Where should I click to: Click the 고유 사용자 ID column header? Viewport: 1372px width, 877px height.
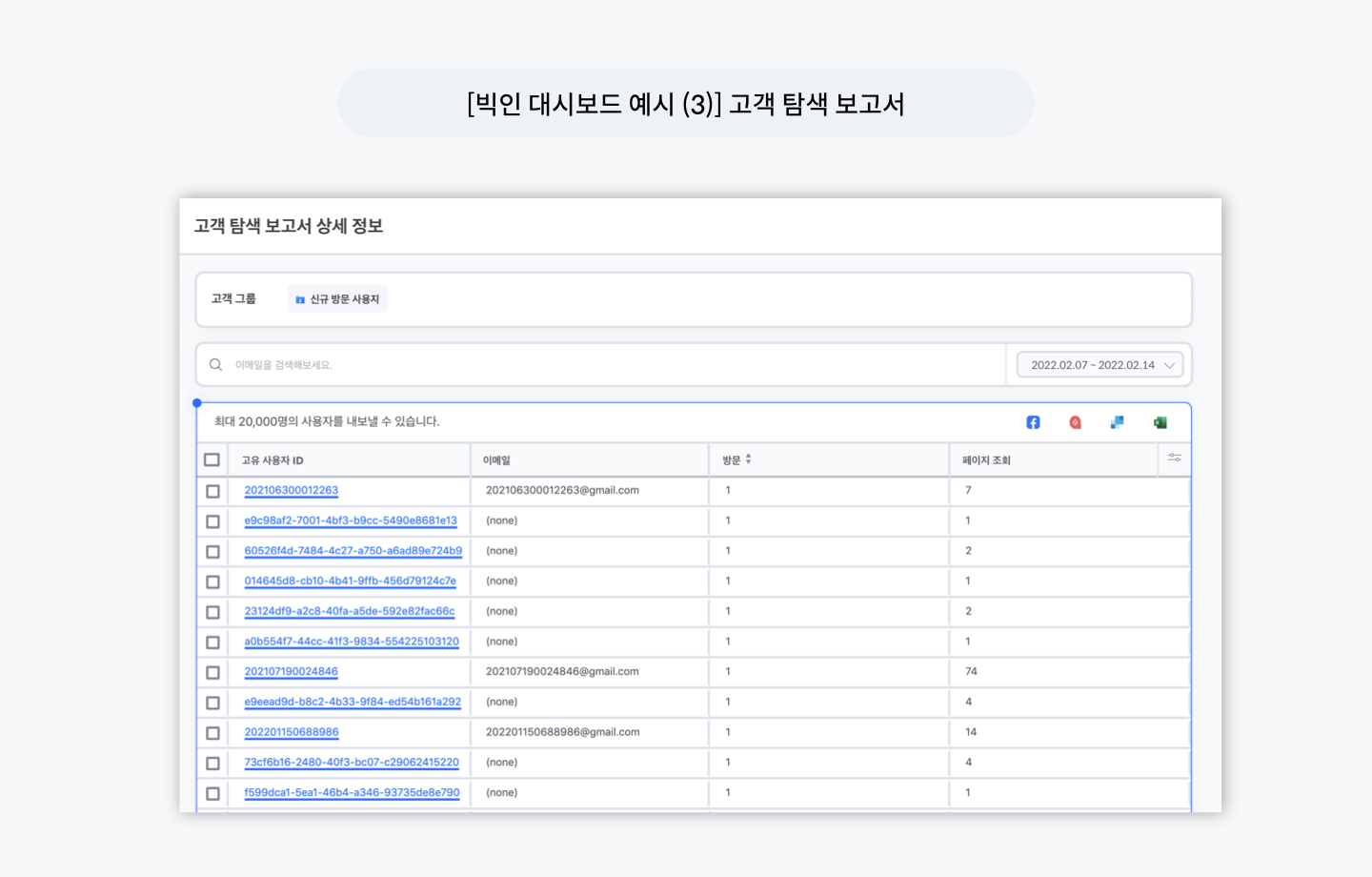272,460
